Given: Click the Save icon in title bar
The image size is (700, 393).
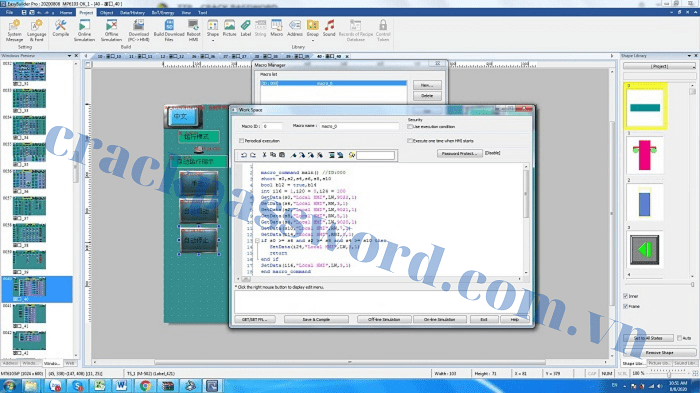Looking at the screenshot, I should (24, 13).
